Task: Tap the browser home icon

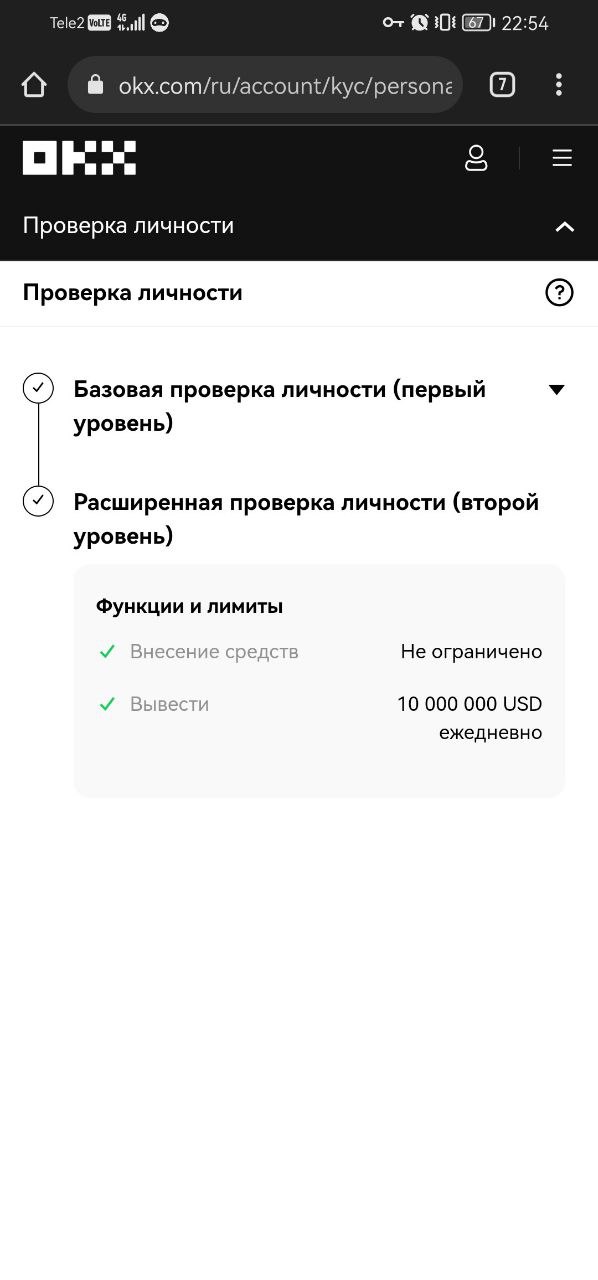Action: (x=34, y=85)
